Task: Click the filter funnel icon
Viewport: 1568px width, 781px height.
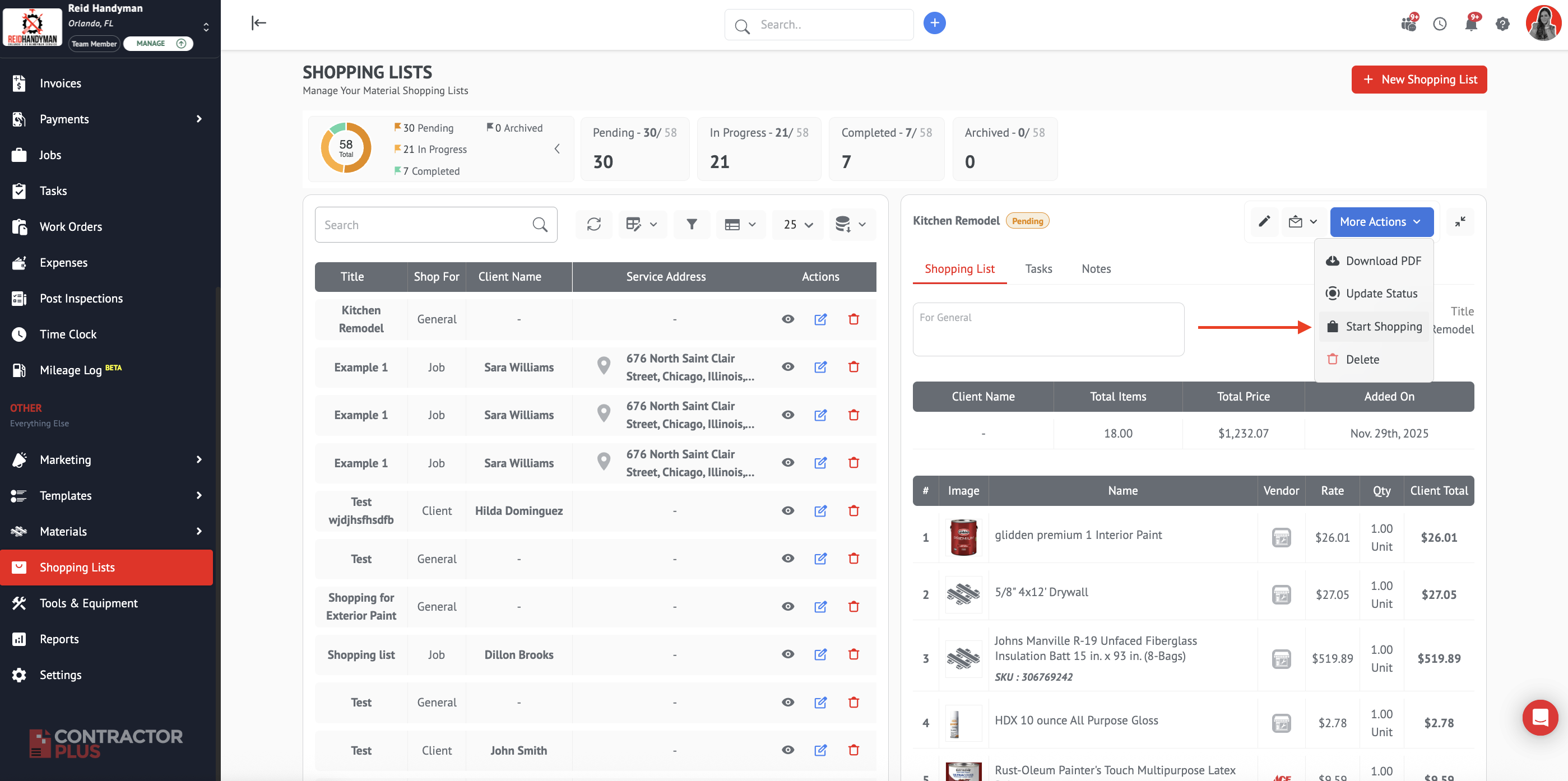Action: point(692,225)
